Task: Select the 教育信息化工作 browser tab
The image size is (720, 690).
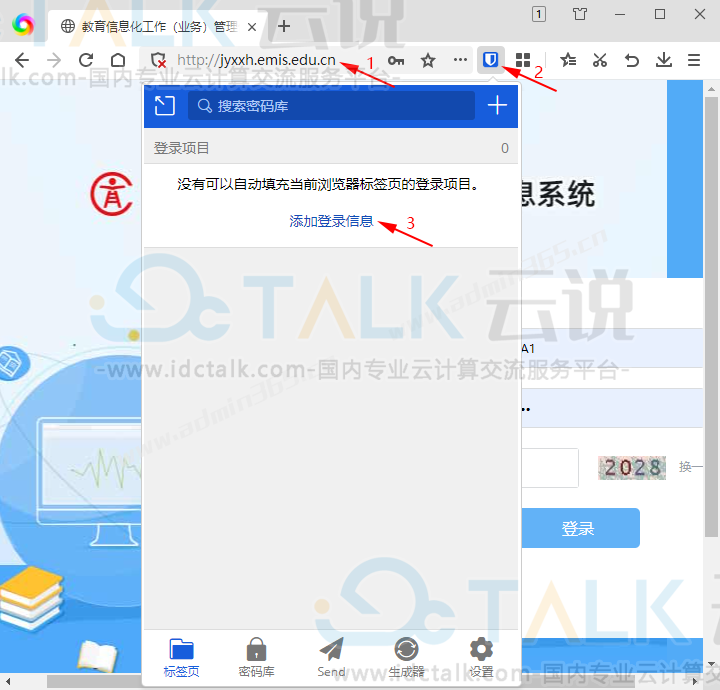Action: point(156,27)
